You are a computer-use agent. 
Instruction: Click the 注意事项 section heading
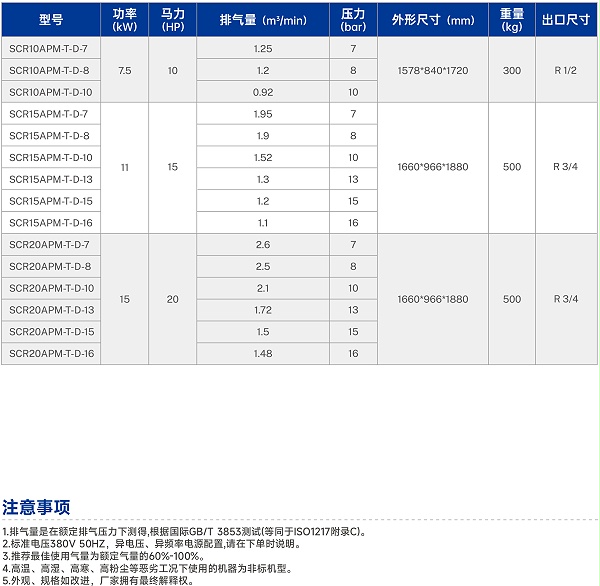[x=36, y=505]
